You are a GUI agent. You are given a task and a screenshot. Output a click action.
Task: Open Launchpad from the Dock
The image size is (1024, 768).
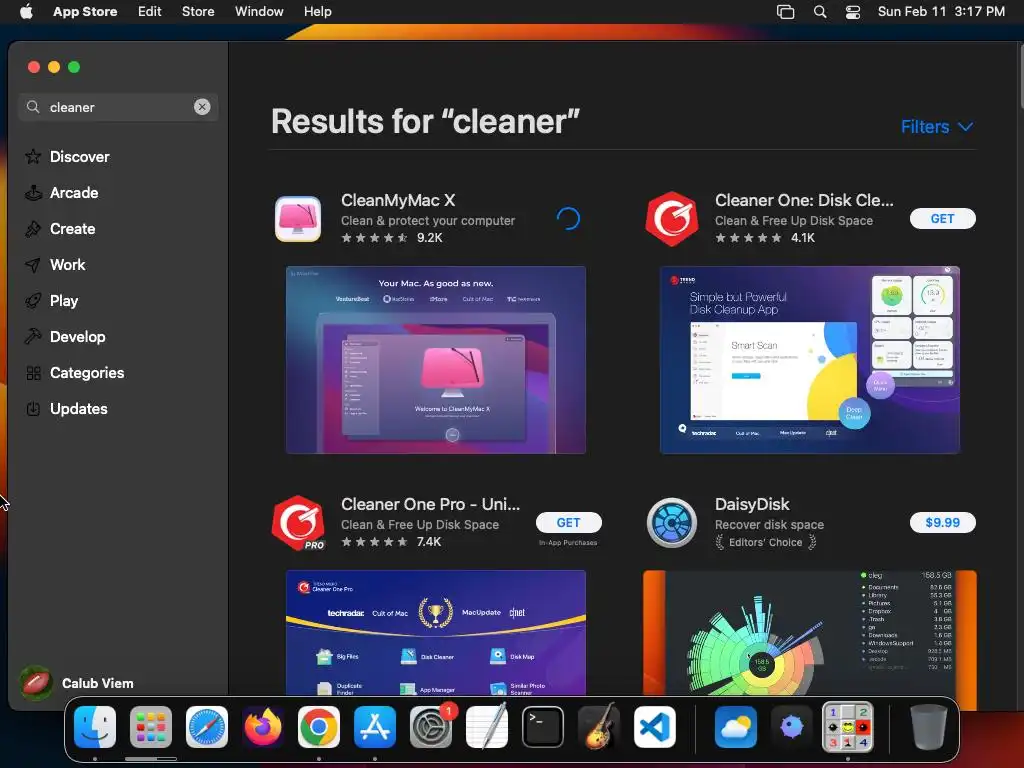click(x=151, y=727)
